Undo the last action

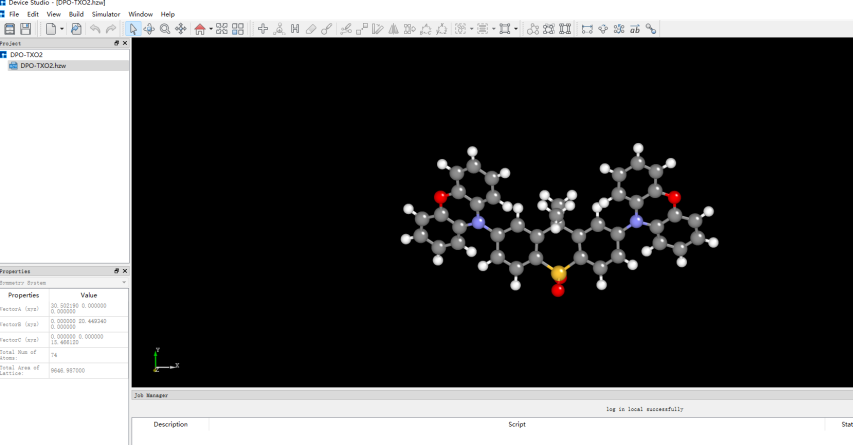(95, 29)
